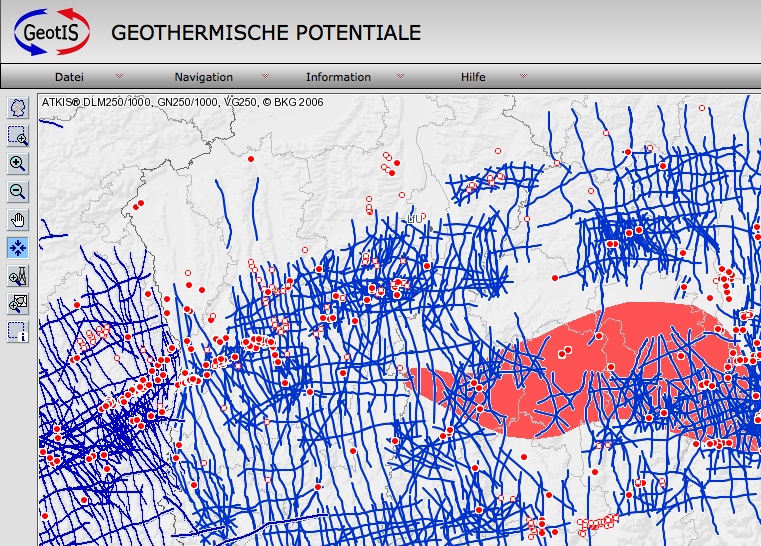Click the Geothermische Potentiale title text

pos(265,32)
